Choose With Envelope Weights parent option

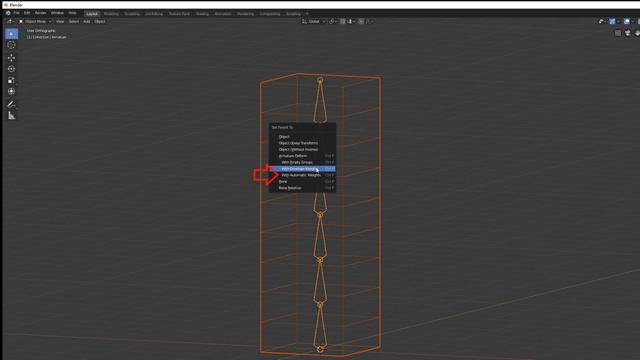302,169
